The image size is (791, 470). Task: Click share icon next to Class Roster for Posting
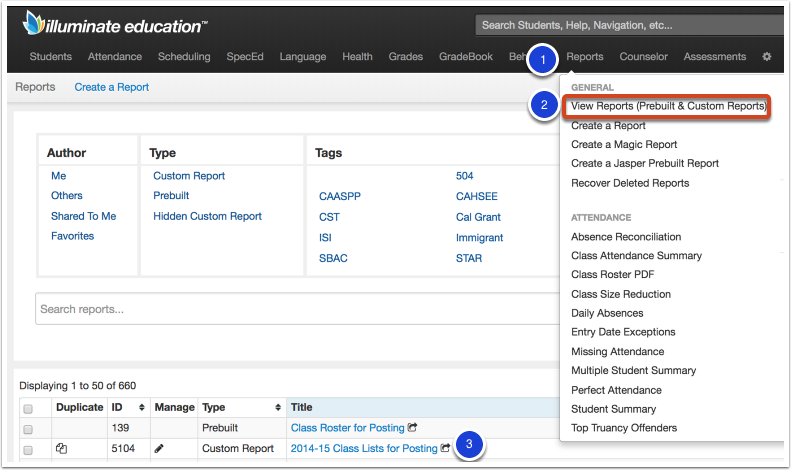point(412,427)
